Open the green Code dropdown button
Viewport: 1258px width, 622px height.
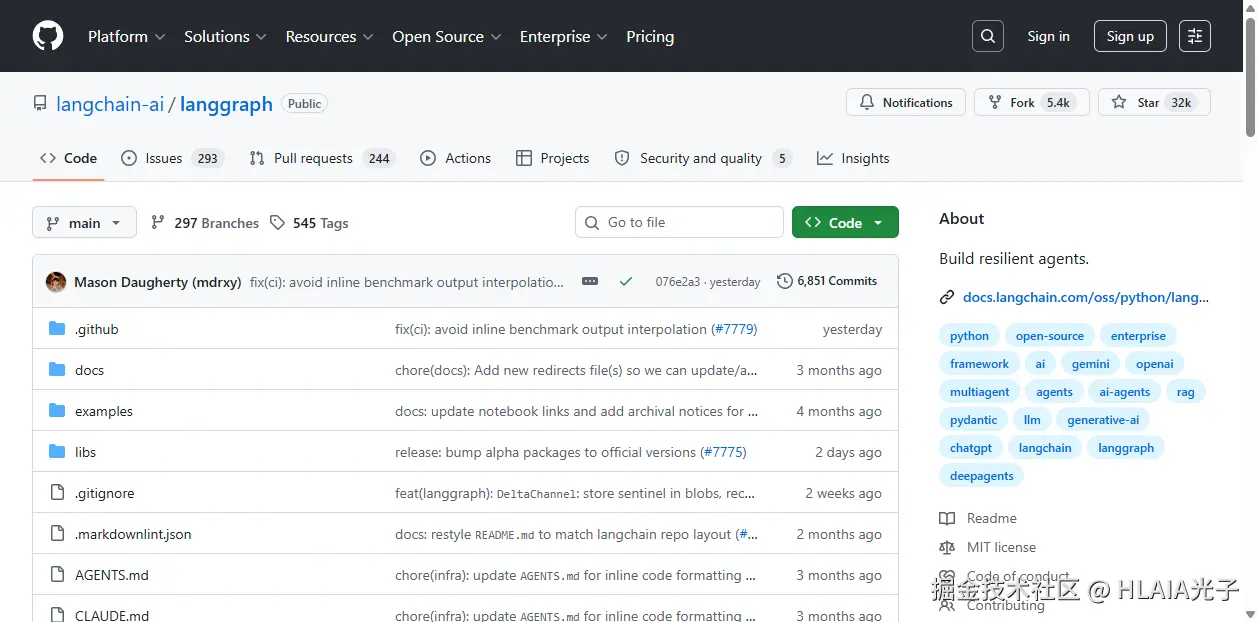[x=845, y=222]
